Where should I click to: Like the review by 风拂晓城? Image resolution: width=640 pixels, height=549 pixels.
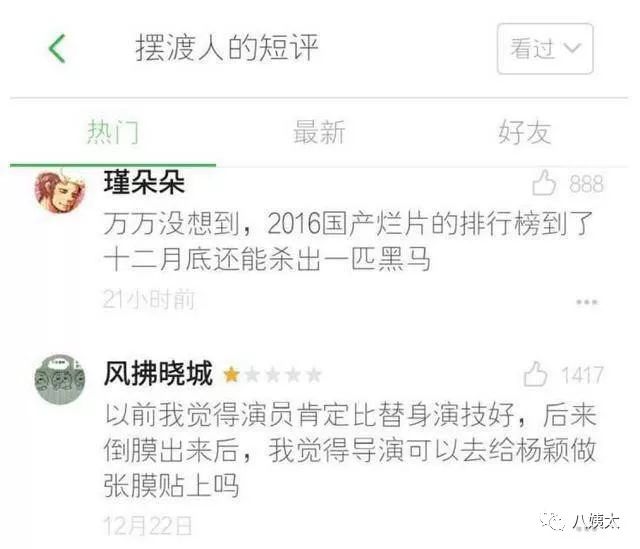pos(535,374)
